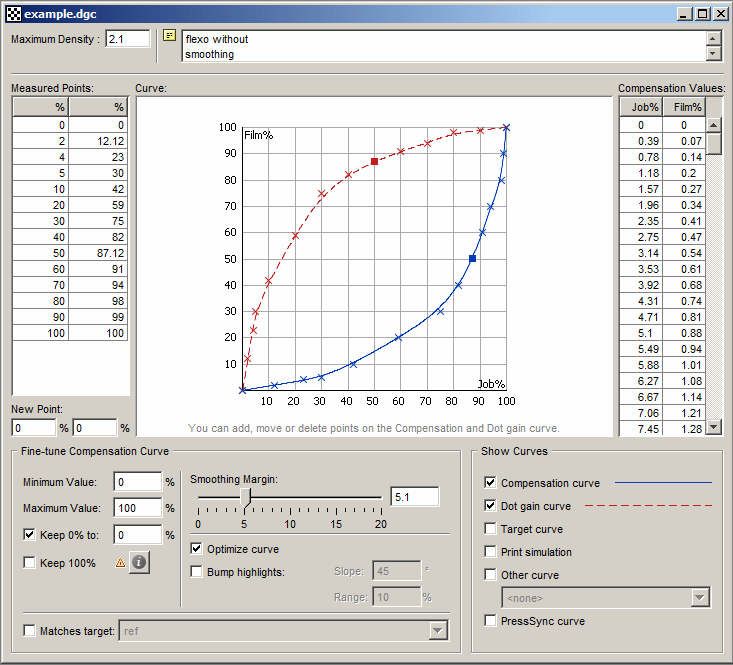Enable the Print simulation checkbox
The height and width of the screenshot is (665, 733).
click(x=490, y=551)
